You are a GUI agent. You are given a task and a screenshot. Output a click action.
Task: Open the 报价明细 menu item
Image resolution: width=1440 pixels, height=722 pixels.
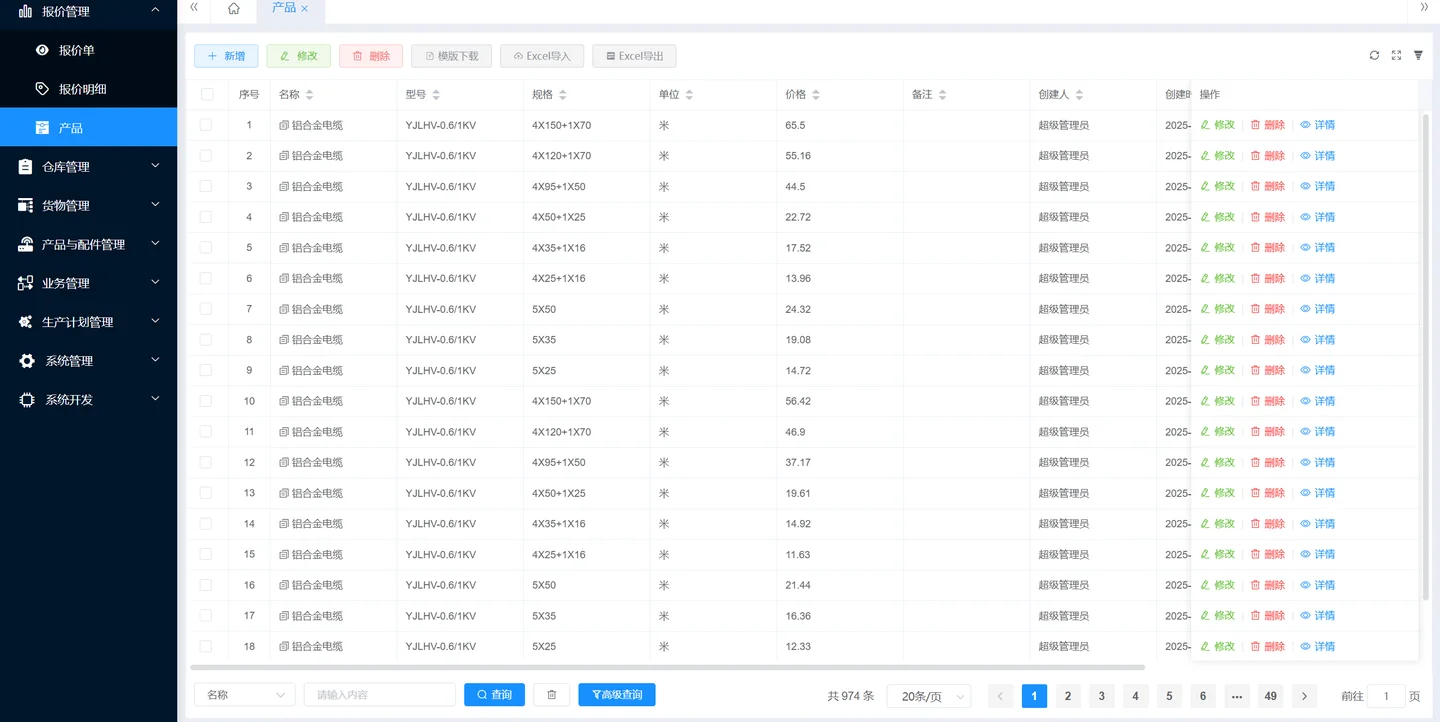click(88, 89)
